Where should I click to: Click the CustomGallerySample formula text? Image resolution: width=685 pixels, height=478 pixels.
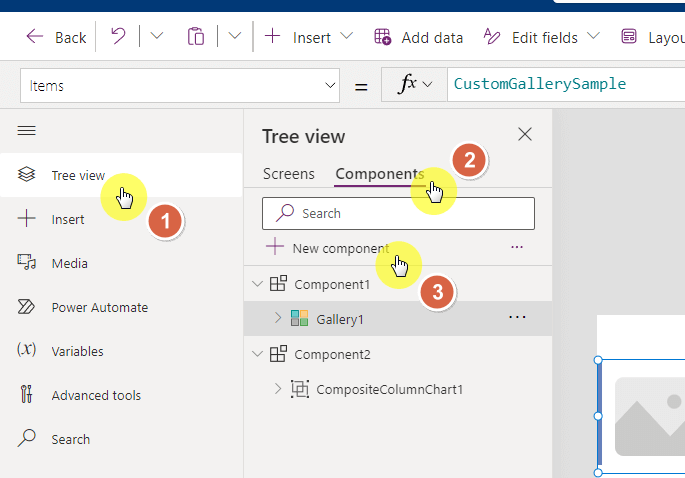coord(540,83)
